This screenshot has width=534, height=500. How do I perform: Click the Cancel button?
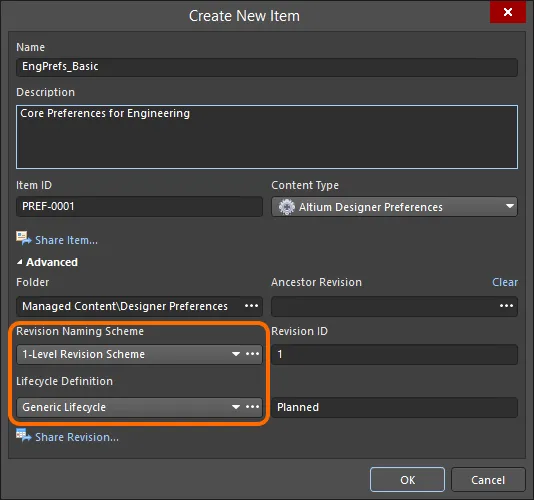pos(488,480)
